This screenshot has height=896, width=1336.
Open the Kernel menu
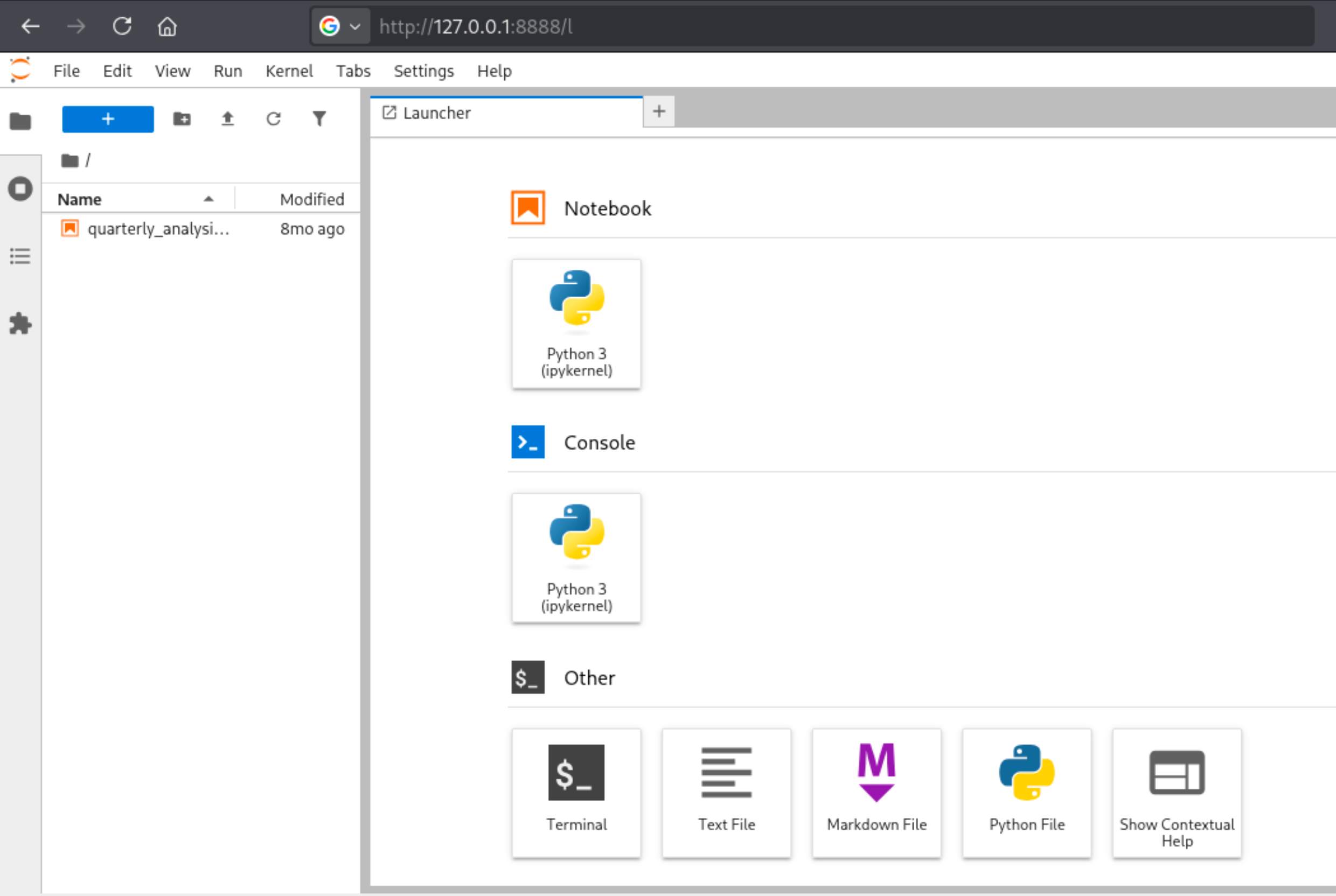pyautogui.click(x=289, y=71)
